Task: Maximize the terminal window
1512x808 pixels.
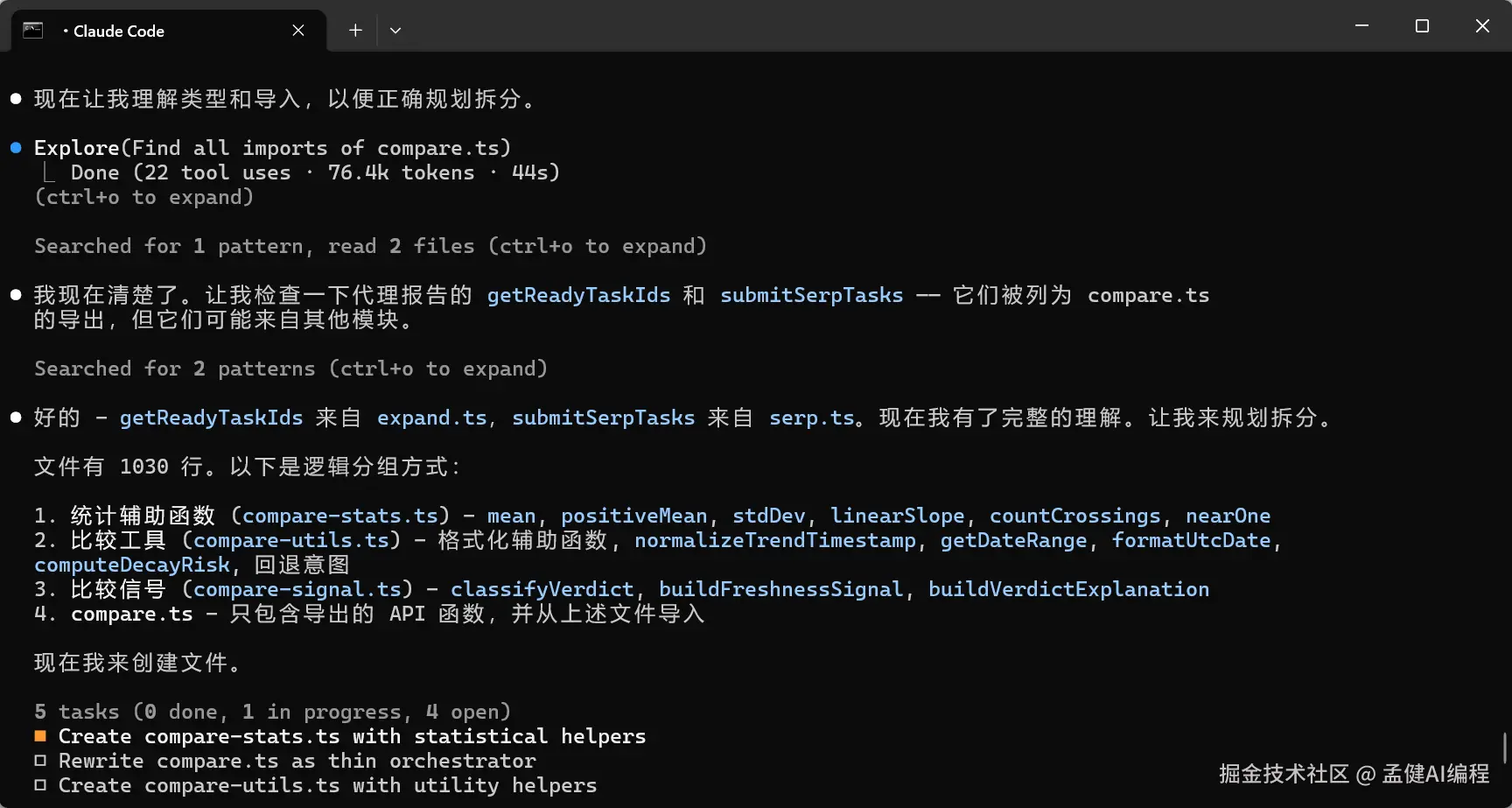Action: tap(1422, 26)
